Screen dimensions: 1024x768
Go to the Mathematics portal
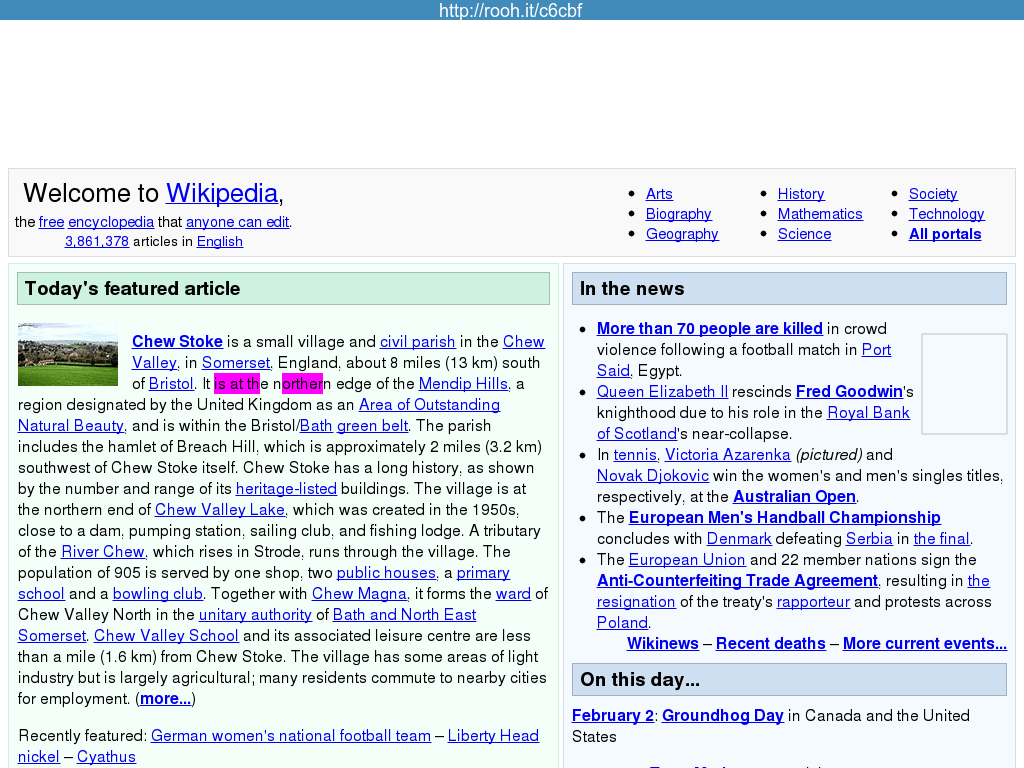[x=820, y=214]
